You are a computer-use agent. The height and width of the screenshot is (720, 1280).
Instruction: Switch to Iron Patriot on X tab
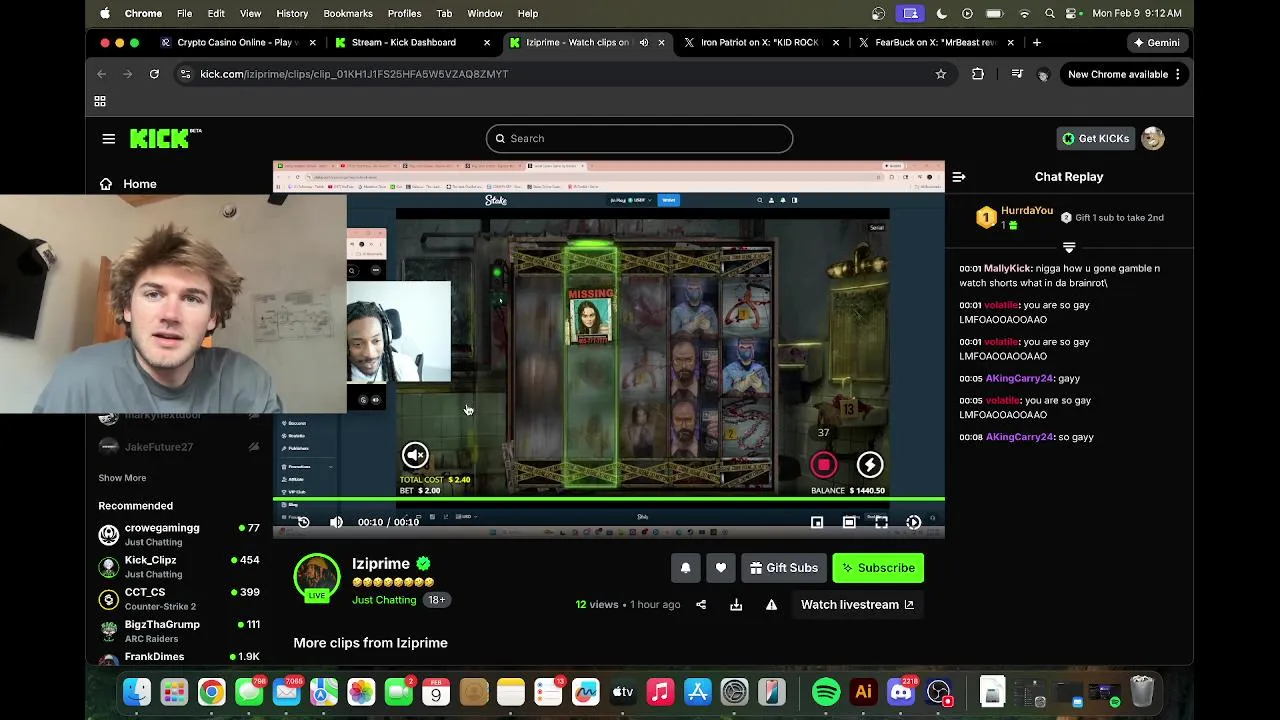click(760, 43)
